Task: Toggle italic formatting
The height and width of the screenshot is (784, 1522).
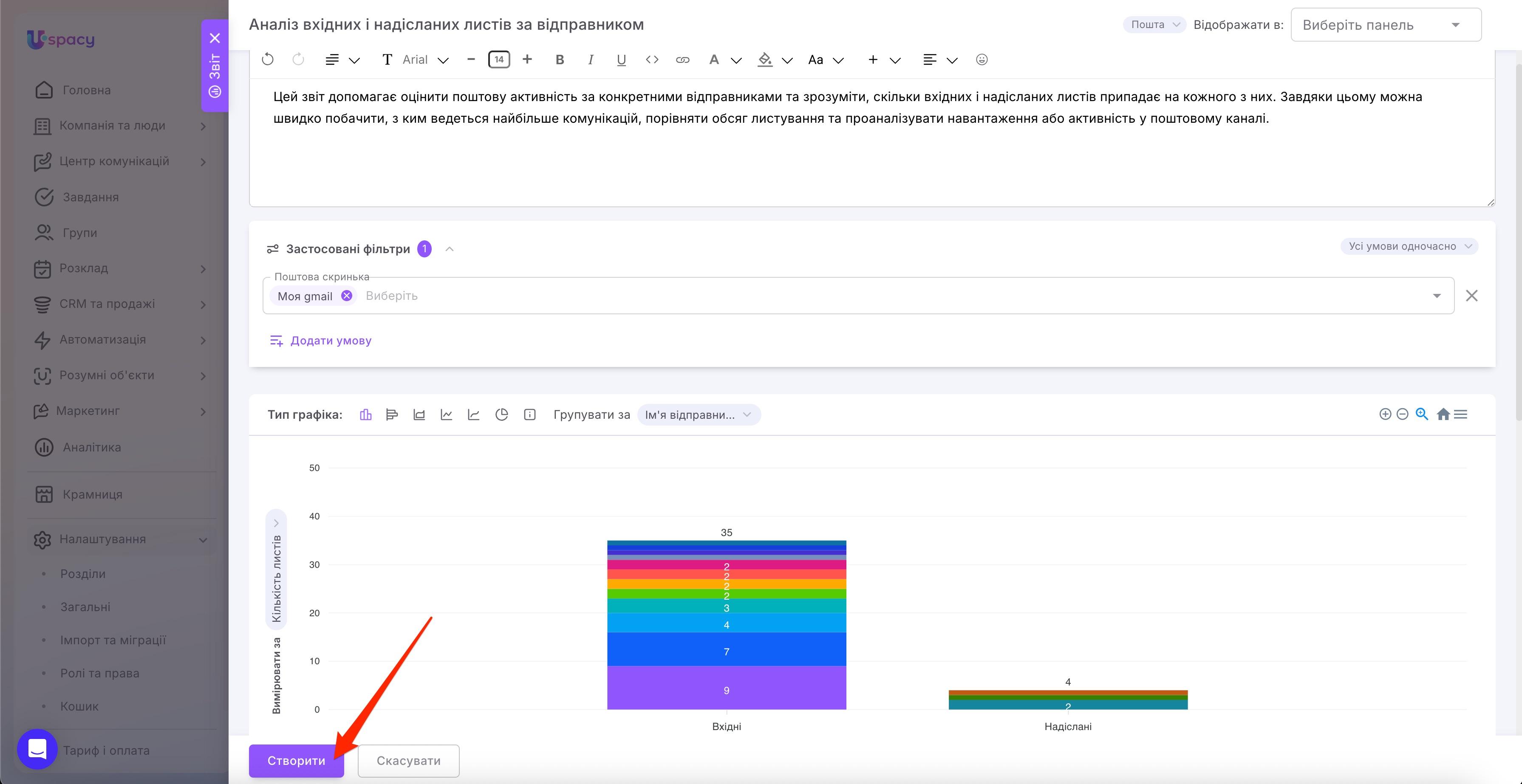Action: [590, 59]
